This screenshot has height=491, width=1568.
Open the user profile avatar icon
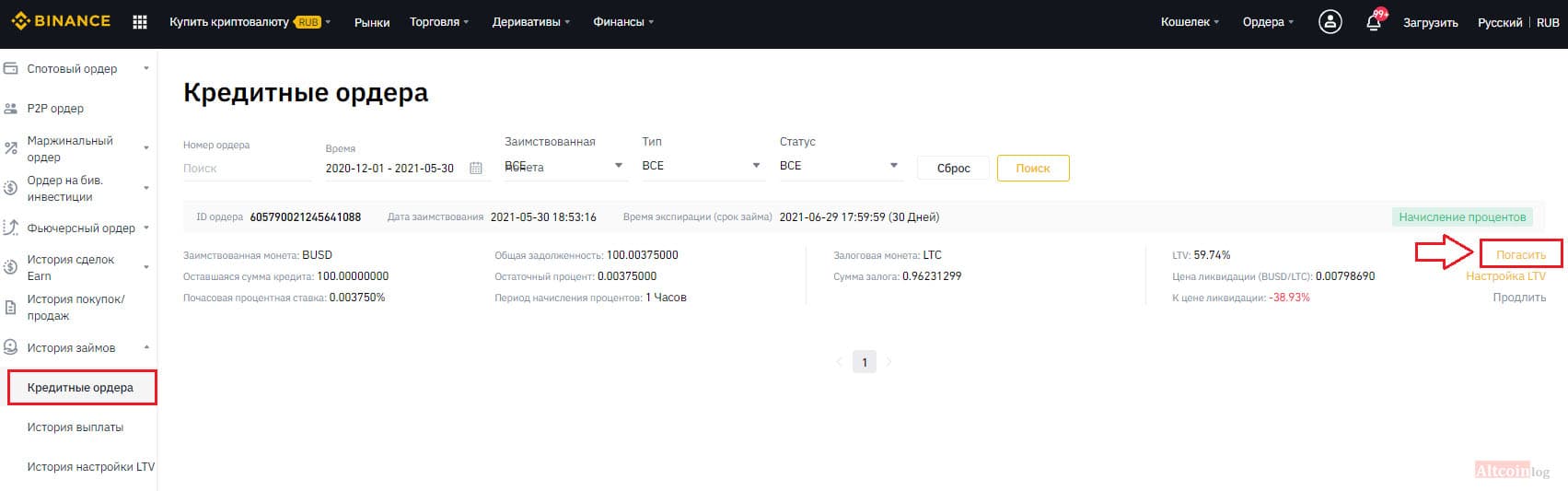1330,22
